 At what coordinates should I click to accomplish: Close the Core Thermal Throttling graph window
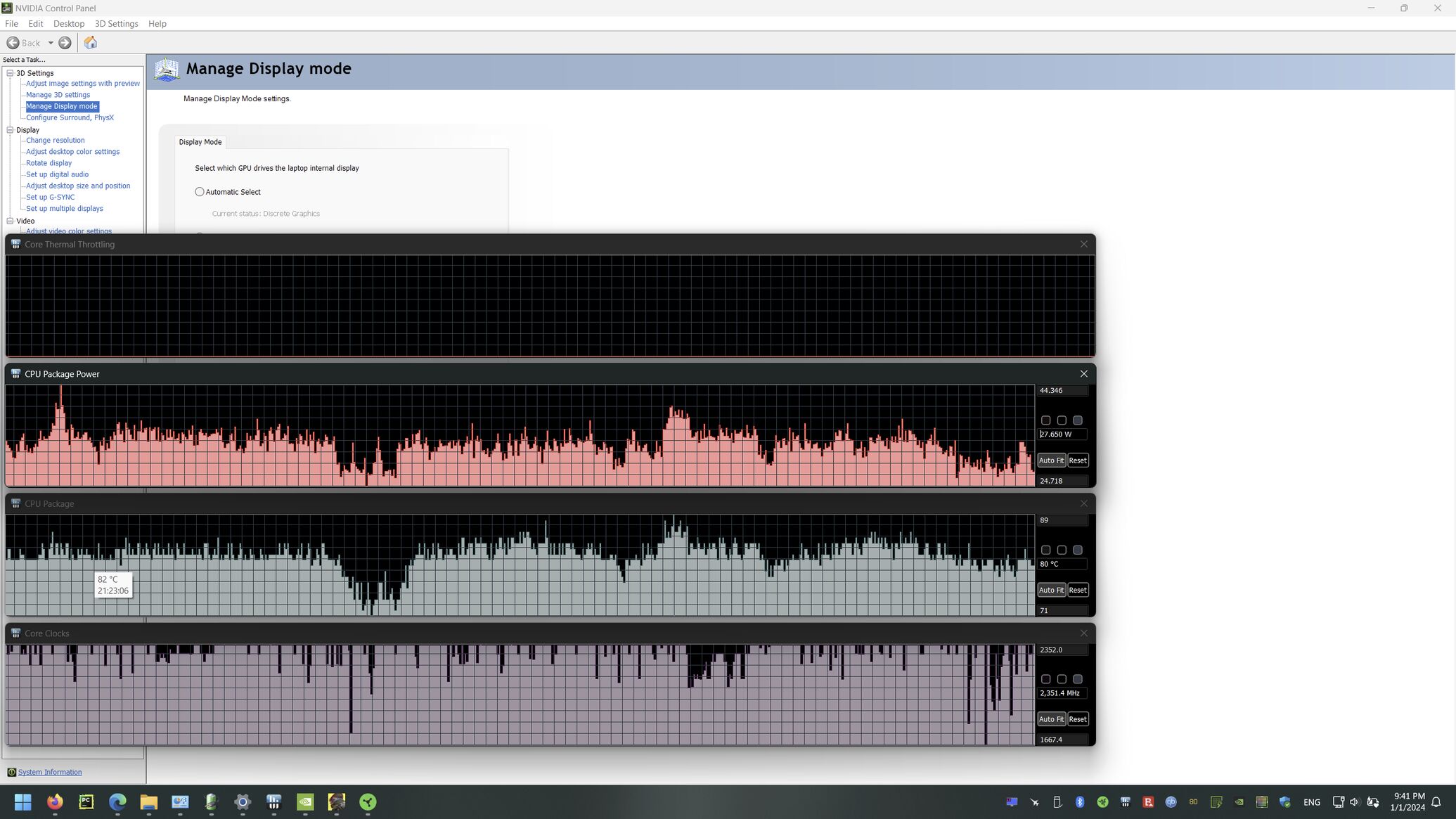coord(1083,244)
